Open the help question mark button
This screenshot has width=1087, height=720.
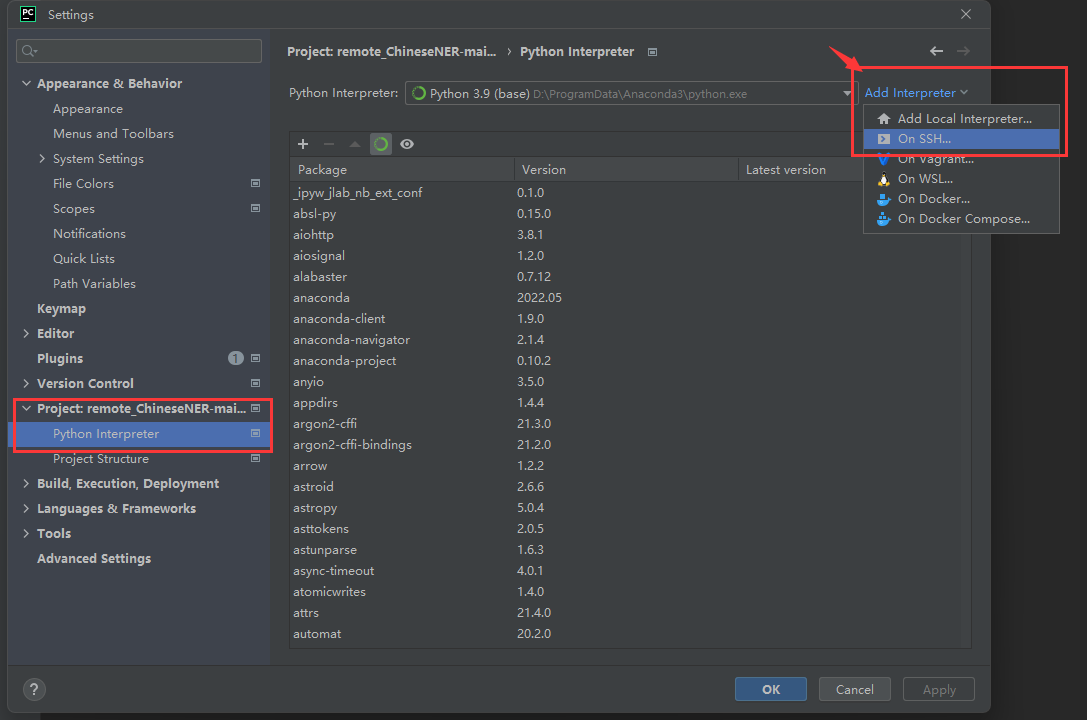[x=34, y=689]
